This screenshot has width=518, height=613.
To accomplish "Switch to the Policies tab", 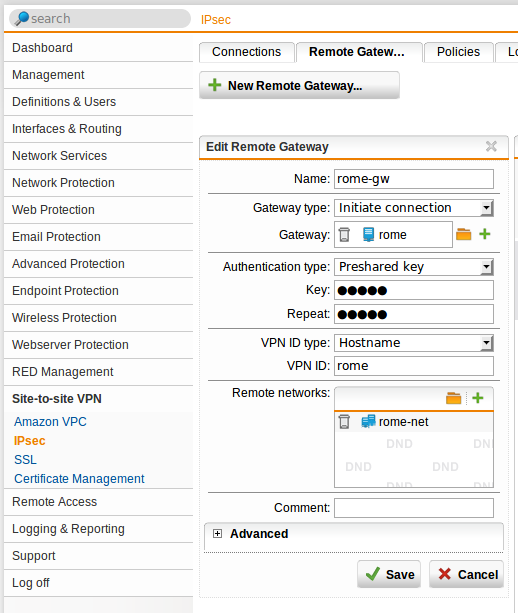I will (x=459, y=52).
